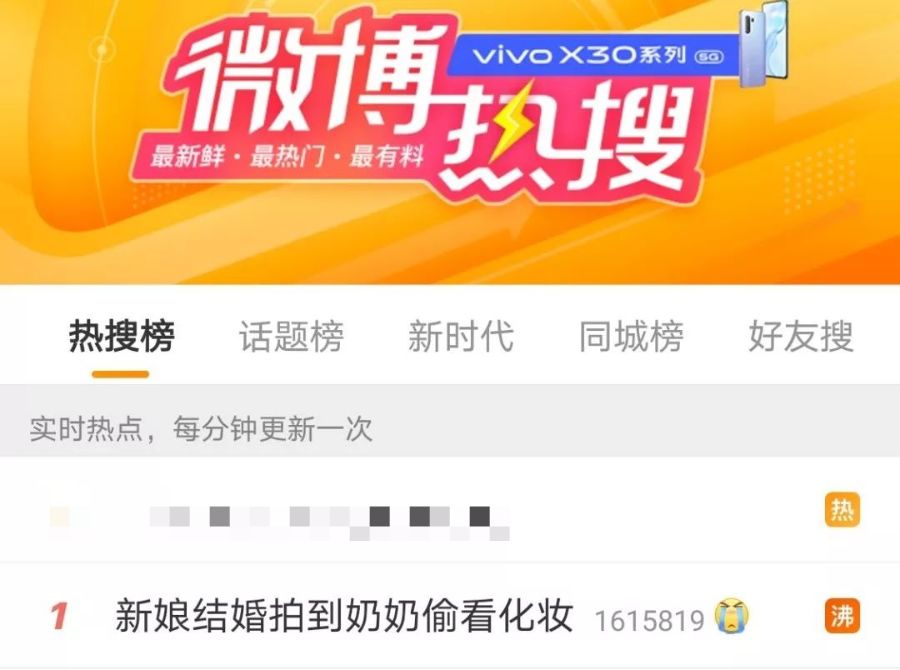Switch to the 话题榜 tab
900x670 pixels.
[x=292, y=336]
